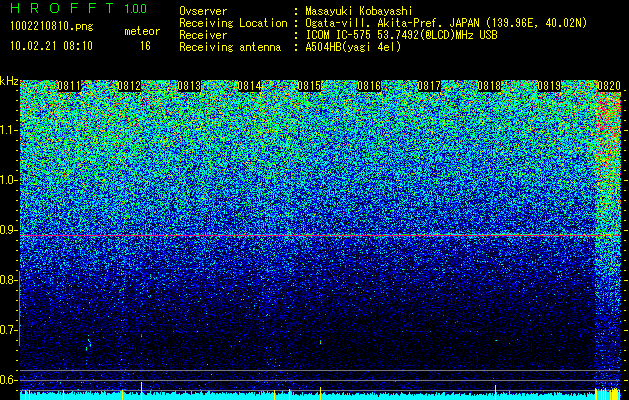Viewport: 629px width, 400px height.
Task: Click the 0814 time marker
Action: [x=249, y=86]
